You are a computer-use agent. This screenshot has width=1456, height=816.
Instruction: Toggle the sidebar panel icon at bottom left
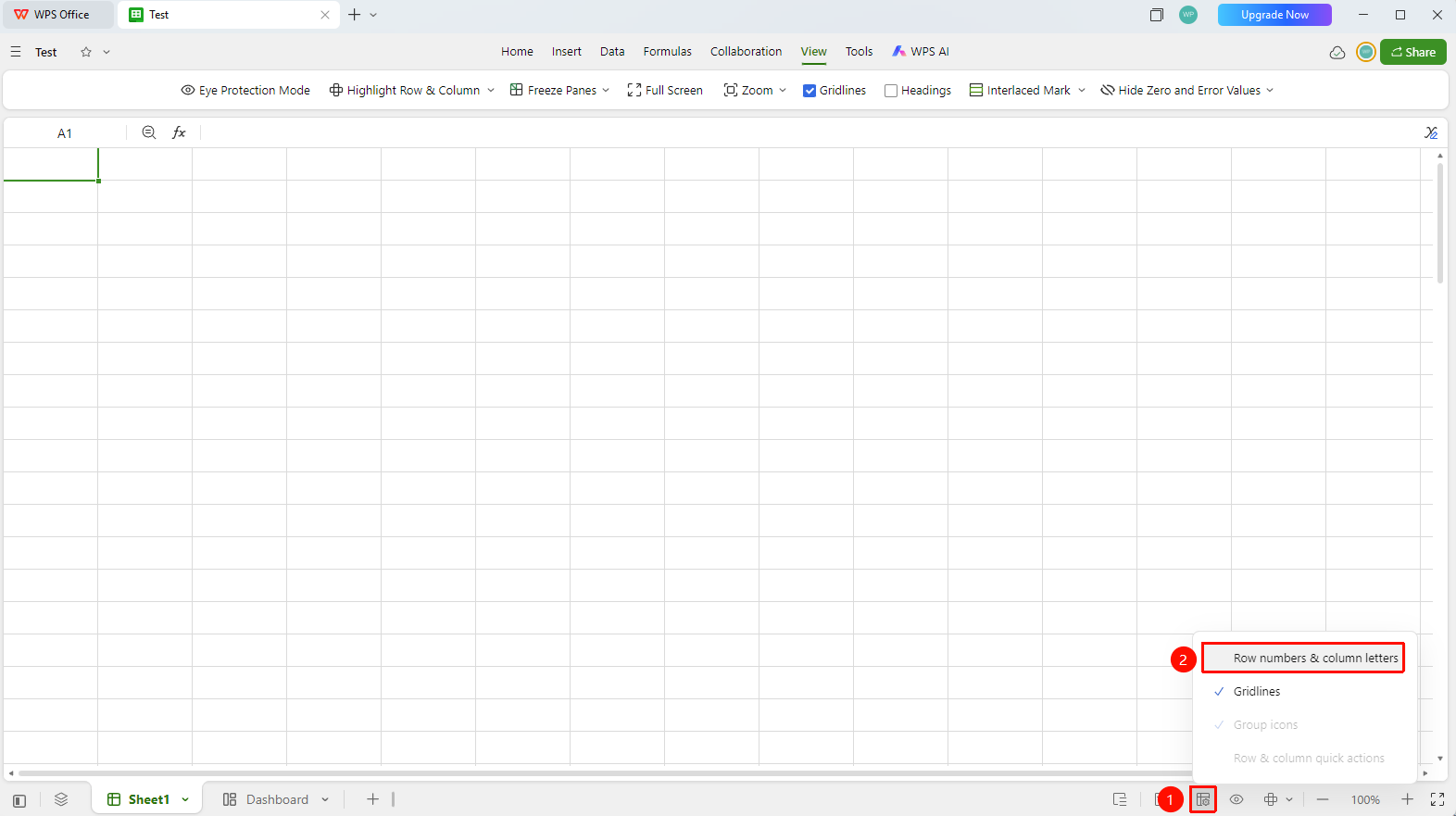[x=19, y=800]
